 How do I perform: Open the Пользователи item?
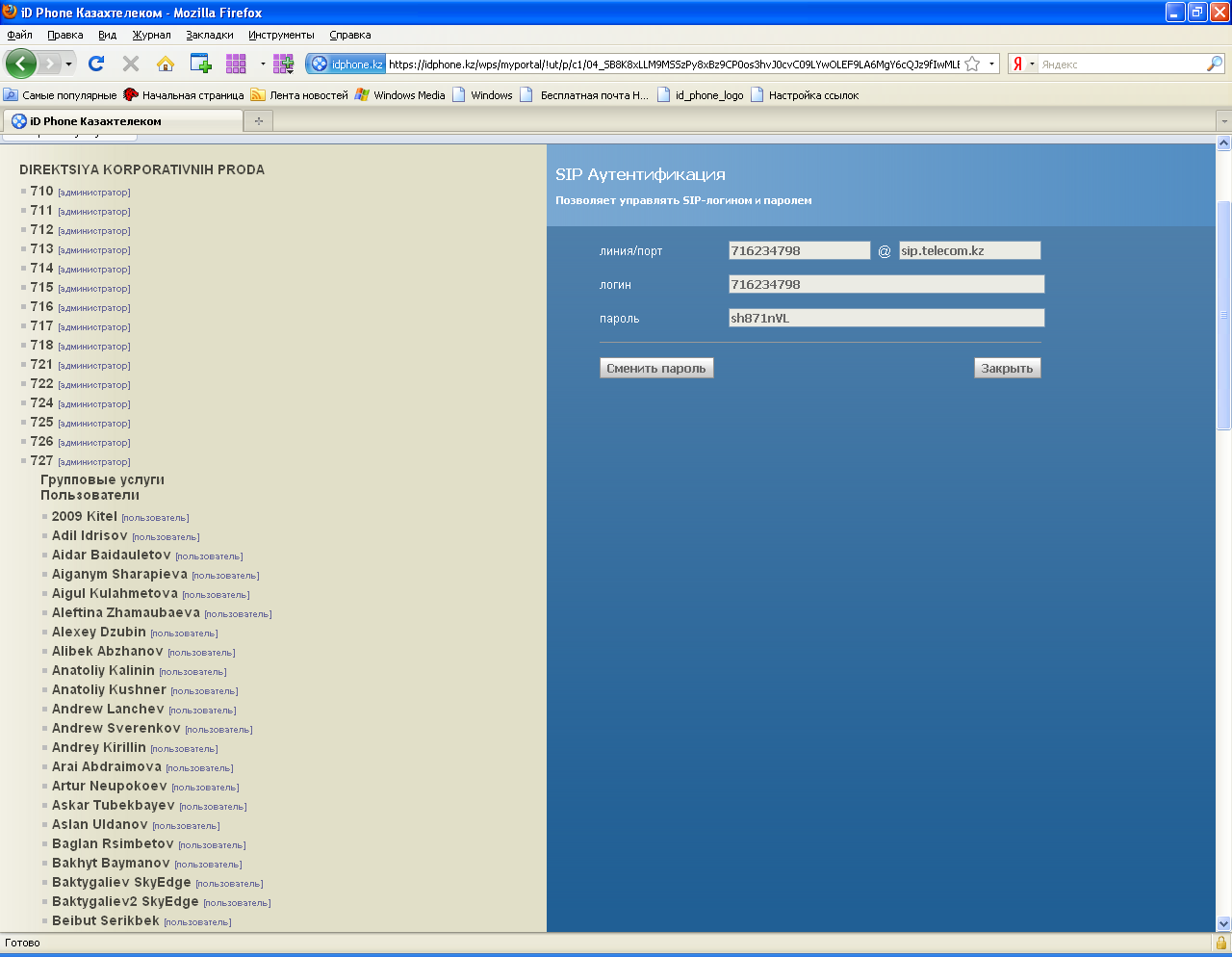pyautogui.click(x=90, y=495)
